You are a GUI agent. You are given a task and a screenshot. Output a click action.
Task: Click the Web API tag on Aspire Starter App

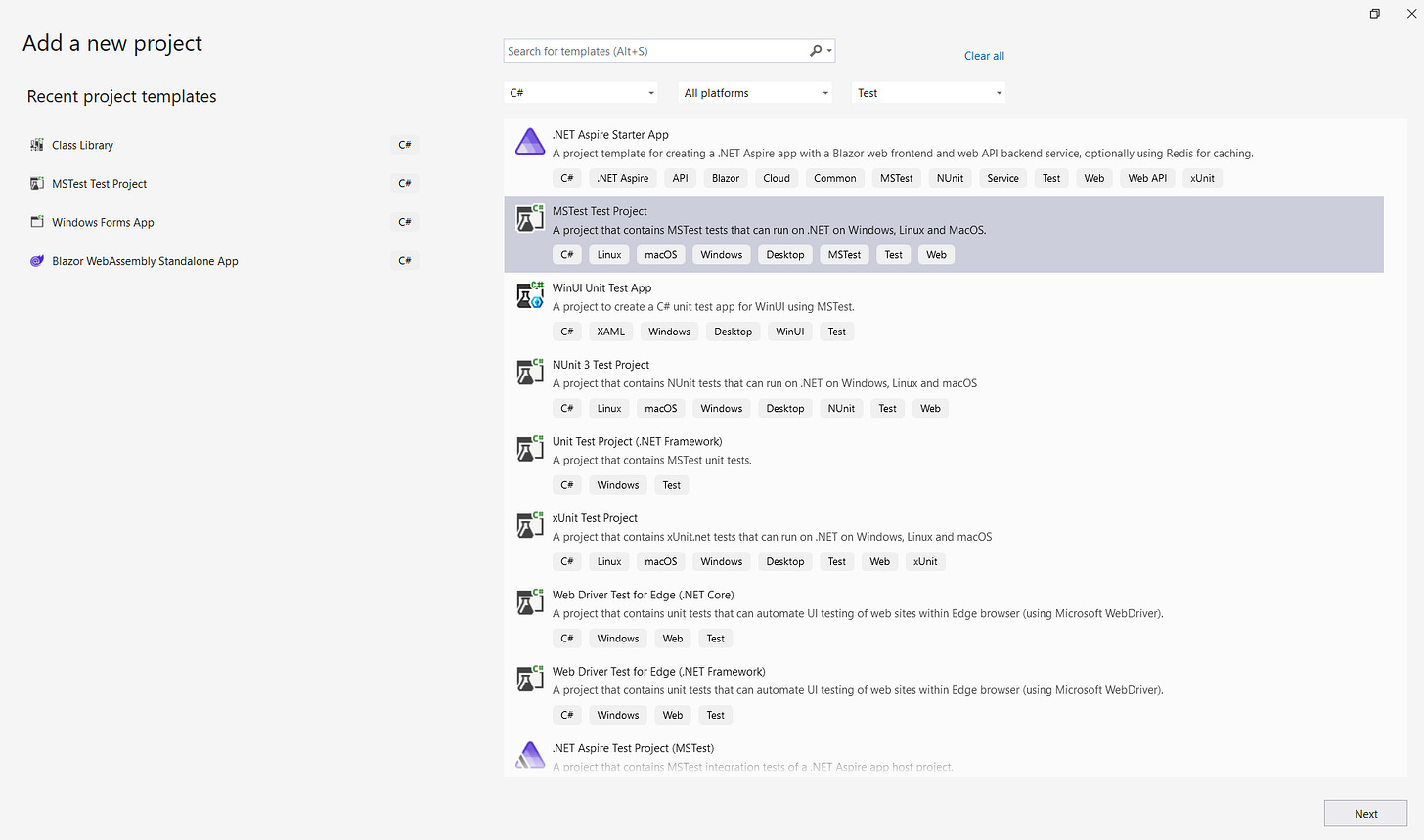point(1147,178)
